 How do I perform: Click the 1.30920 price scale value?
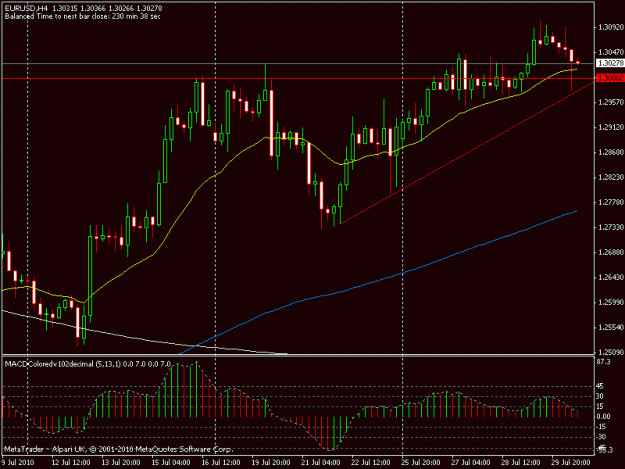coord(610,27)
